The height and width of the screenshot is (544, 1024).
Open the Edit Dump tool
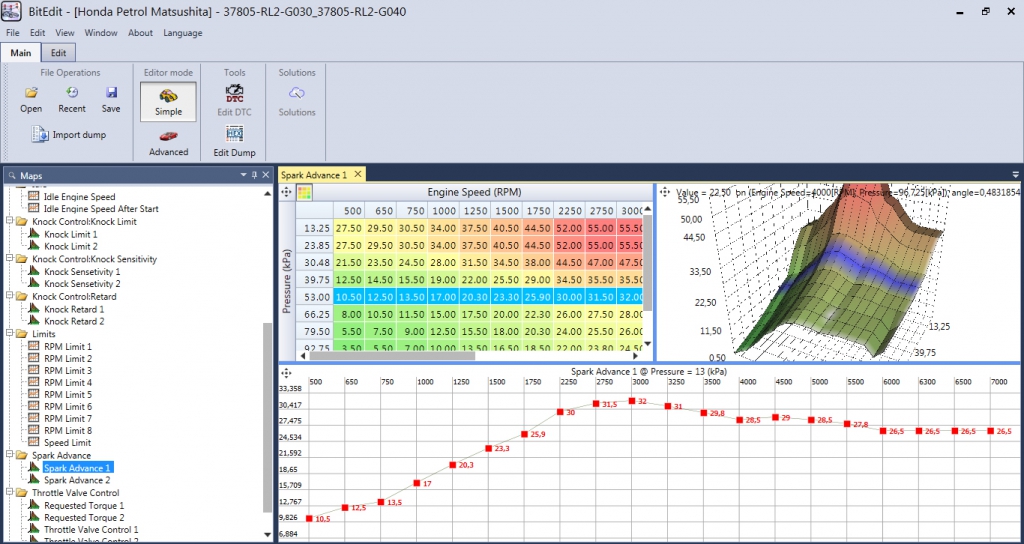coord(234,142)
